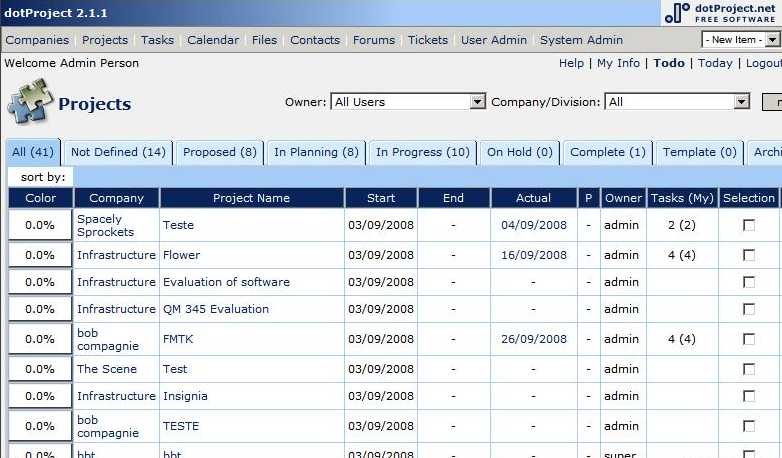The image size is (782, 458).
Task: Open The Scene company link
Action: [107, 369]
